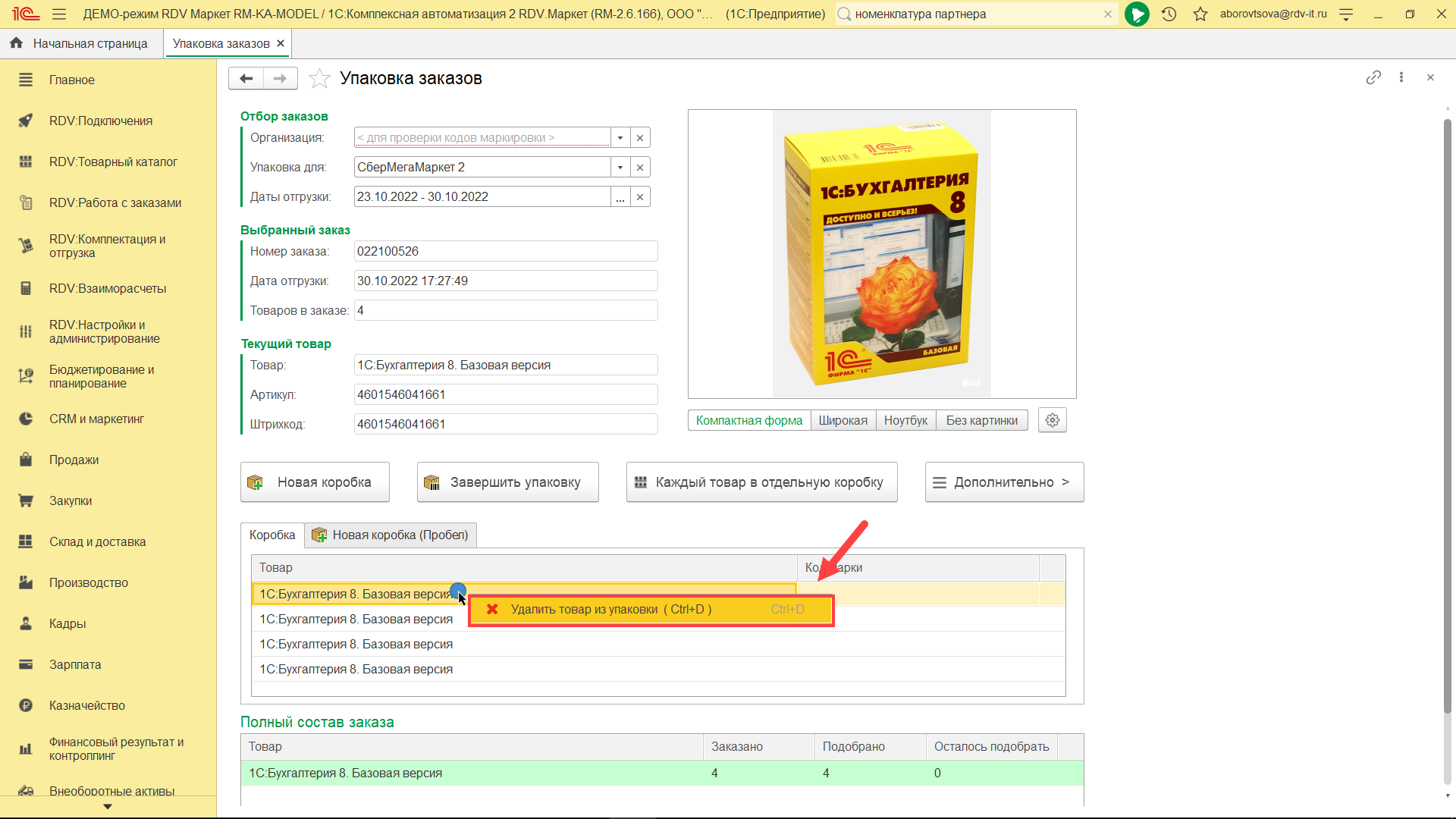The width and height of the screenshot is (1456, 819).
Task: Expand the Дополнительно submenu button
Action: coord(1003,482)
